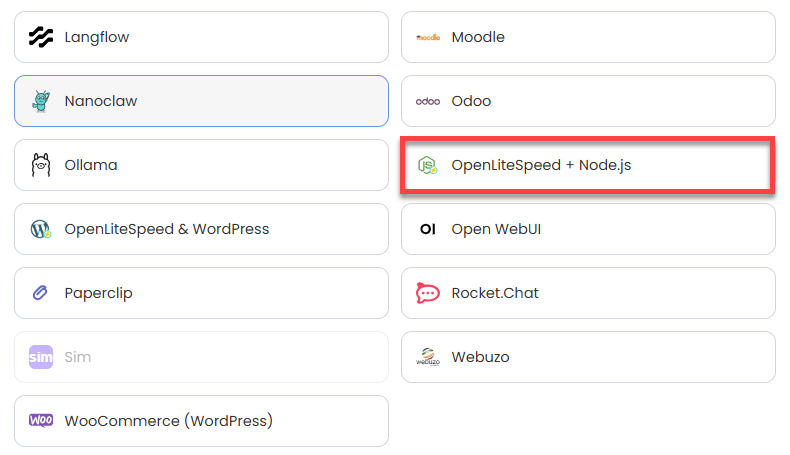
Task: Click the 'Sim' label text
Action: click(78, 357)
